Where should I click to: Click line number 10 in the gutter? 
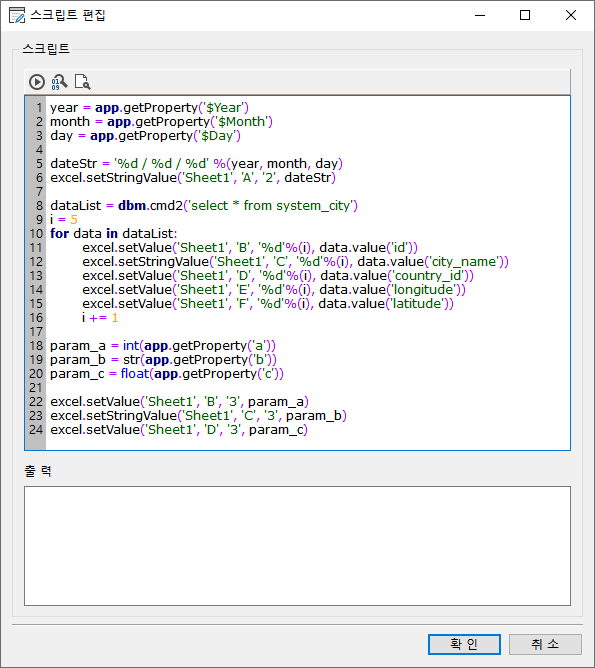point(36,234)
